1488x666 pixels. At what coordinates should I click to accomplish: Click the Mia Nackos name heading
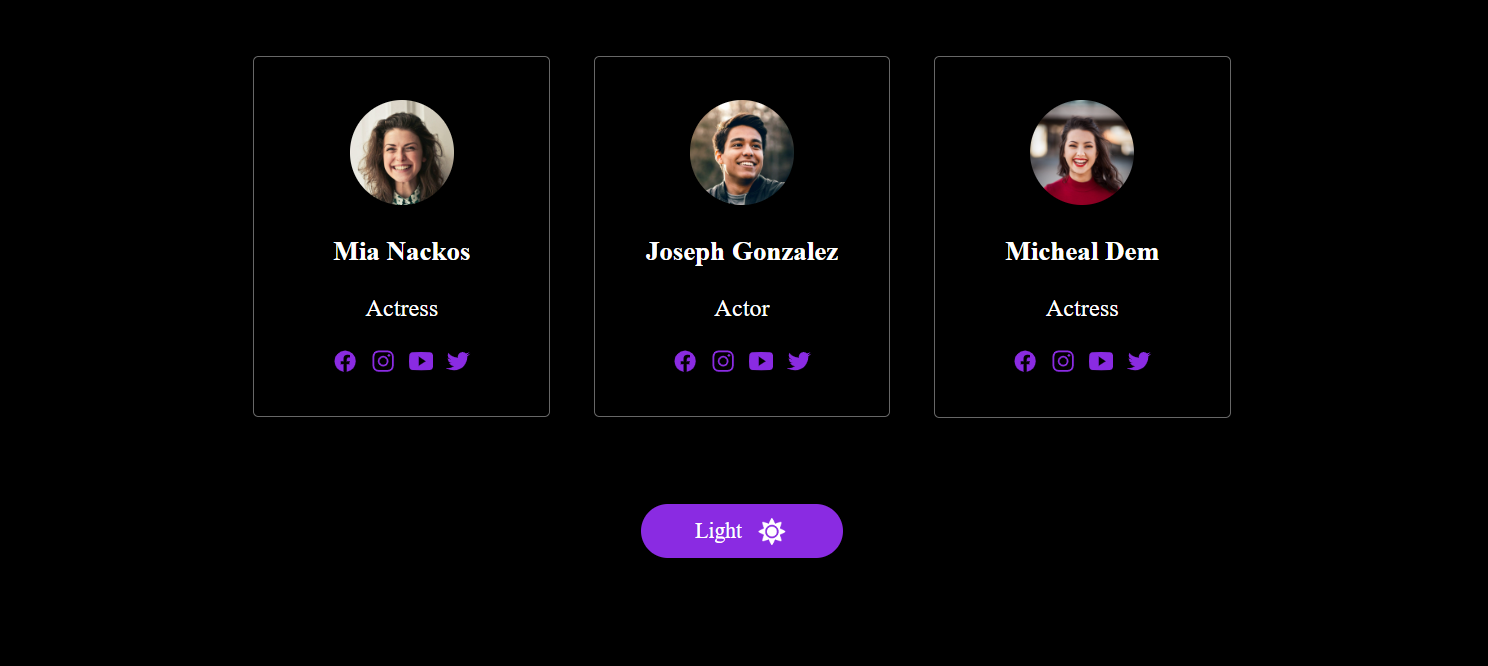click(x=402, y=252)
